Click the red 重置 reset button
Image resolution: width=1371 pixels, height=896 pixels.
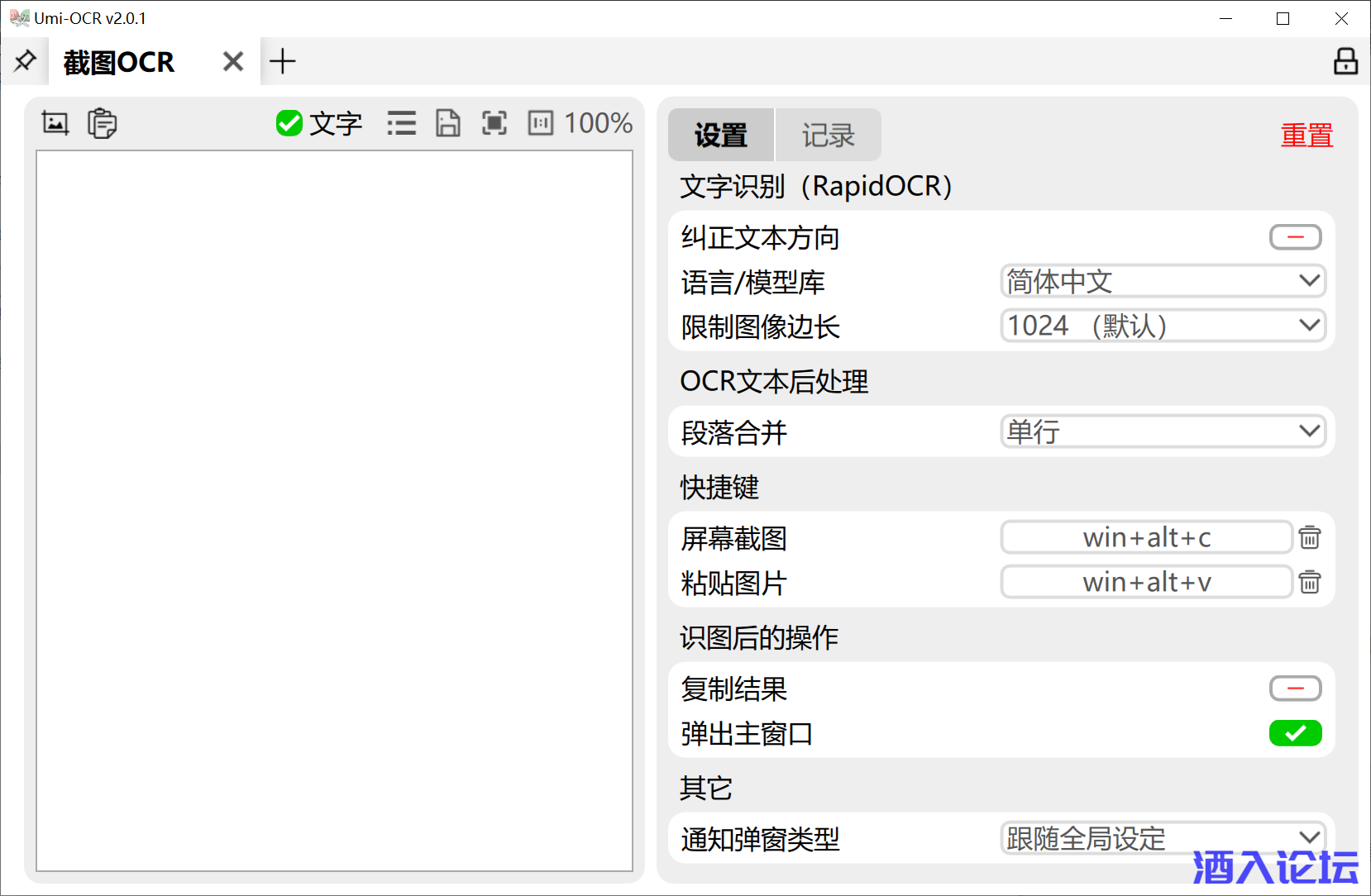click(x=1307, y=135)
